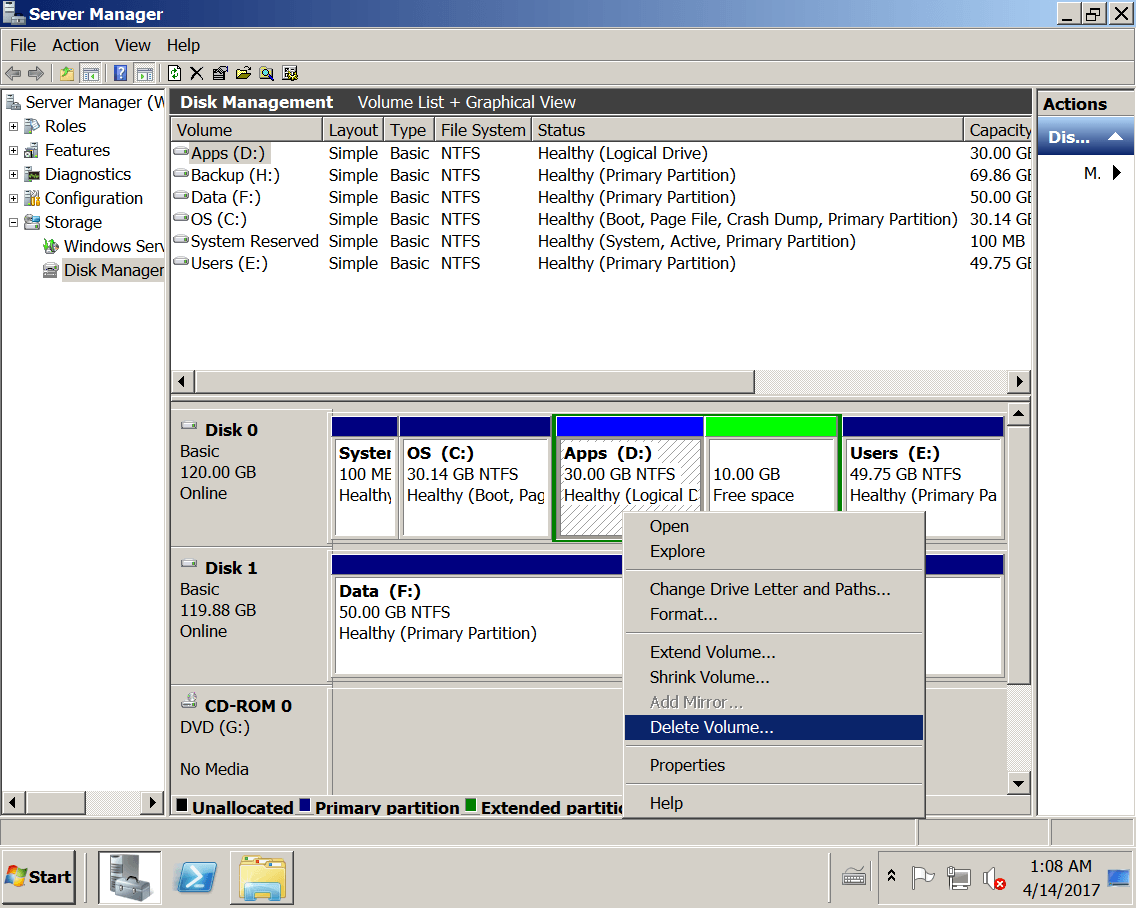
Task: Open the Action Center flag icon
Action: 923,878
